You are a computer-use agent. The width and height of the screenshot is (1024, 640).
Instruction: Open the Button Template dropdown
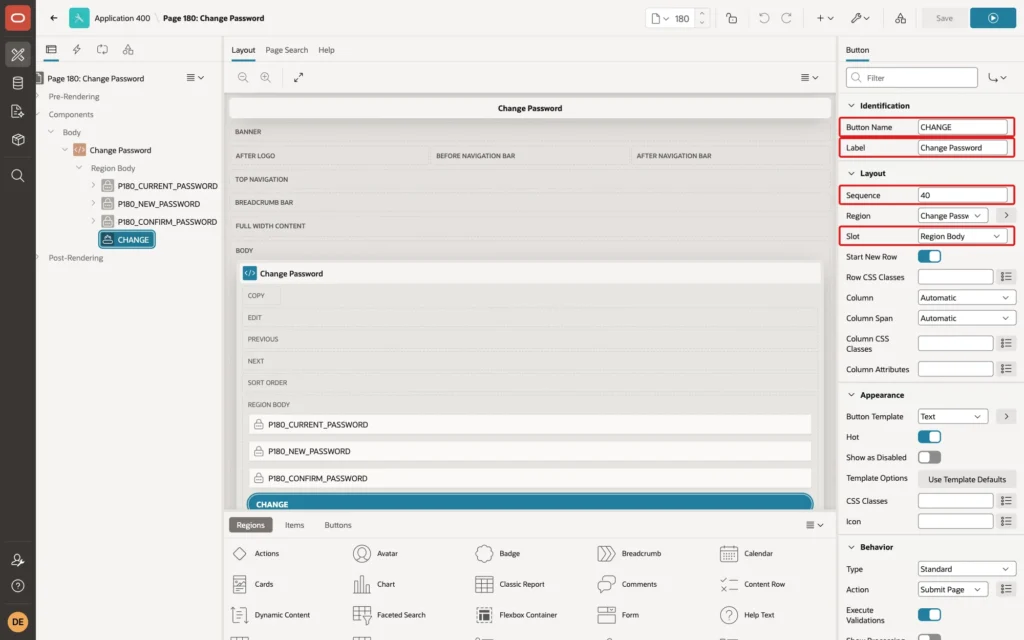point(953,417)
